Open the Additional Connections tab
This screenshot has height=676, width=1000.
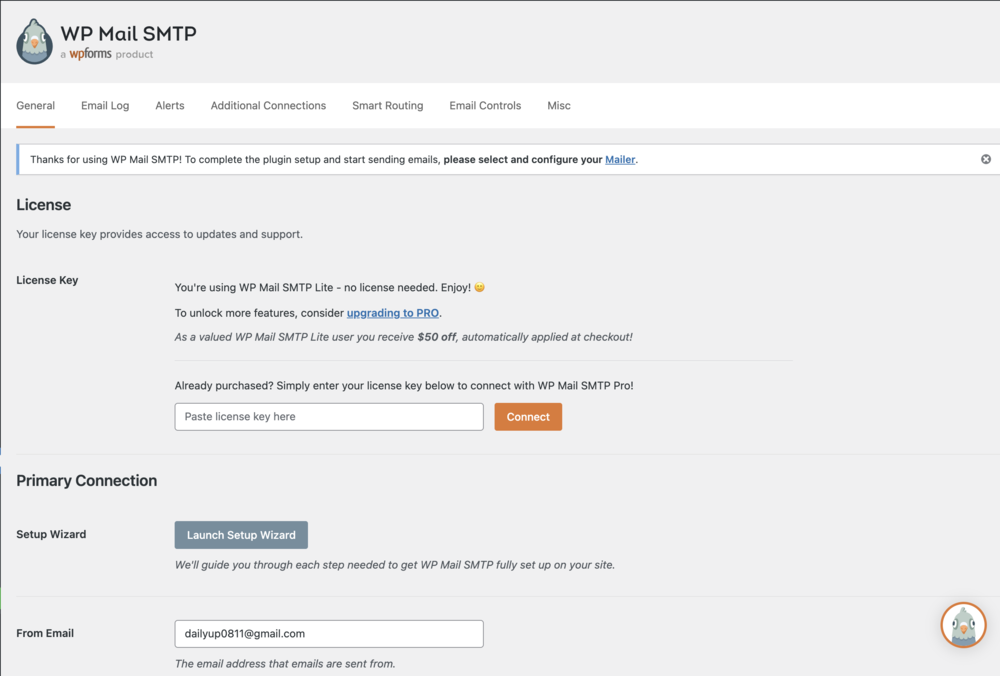pos(268,106)
